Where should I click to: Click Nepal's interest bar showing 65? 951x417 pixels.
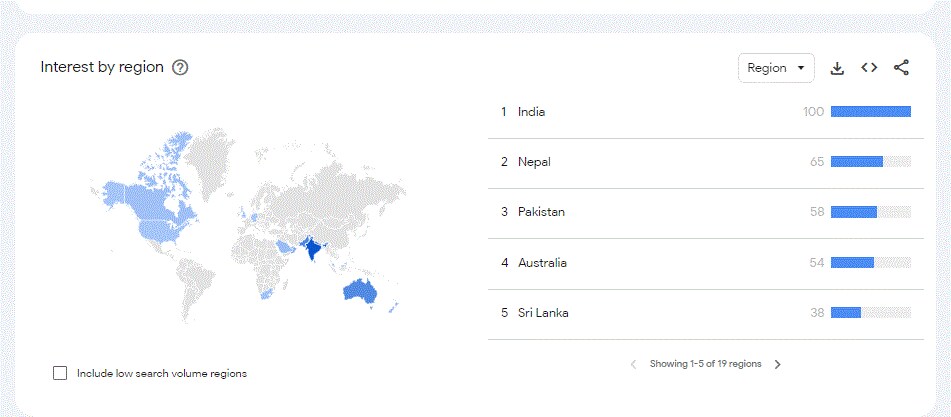coord(857,162)
